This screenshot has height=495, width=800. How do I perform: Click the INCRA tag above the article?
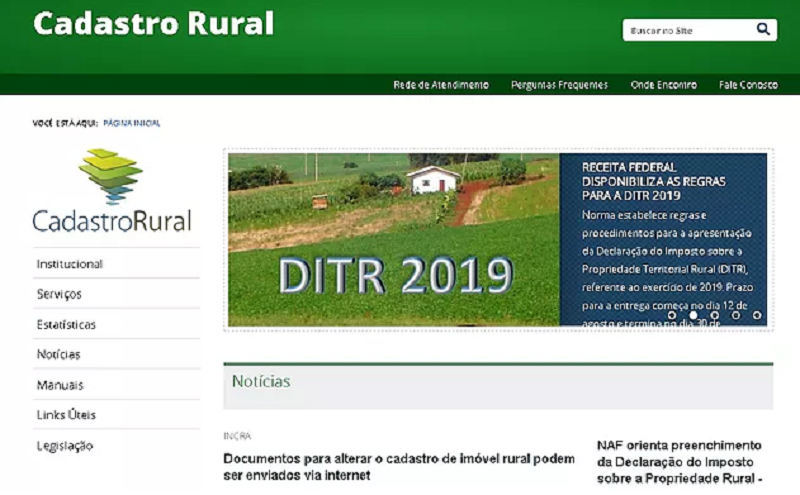[237, 436]
